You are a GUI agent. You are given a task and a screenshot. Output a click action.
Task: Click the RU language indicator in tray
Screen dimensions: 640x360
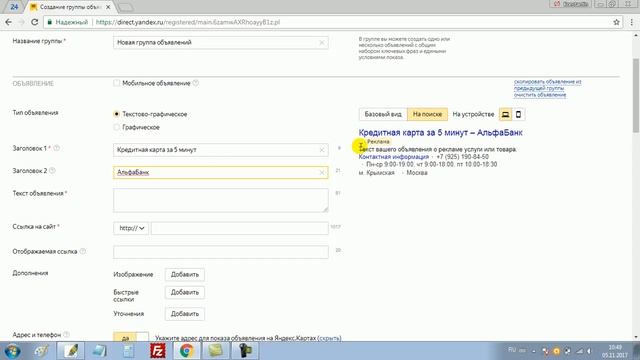(x=512, y=350)
